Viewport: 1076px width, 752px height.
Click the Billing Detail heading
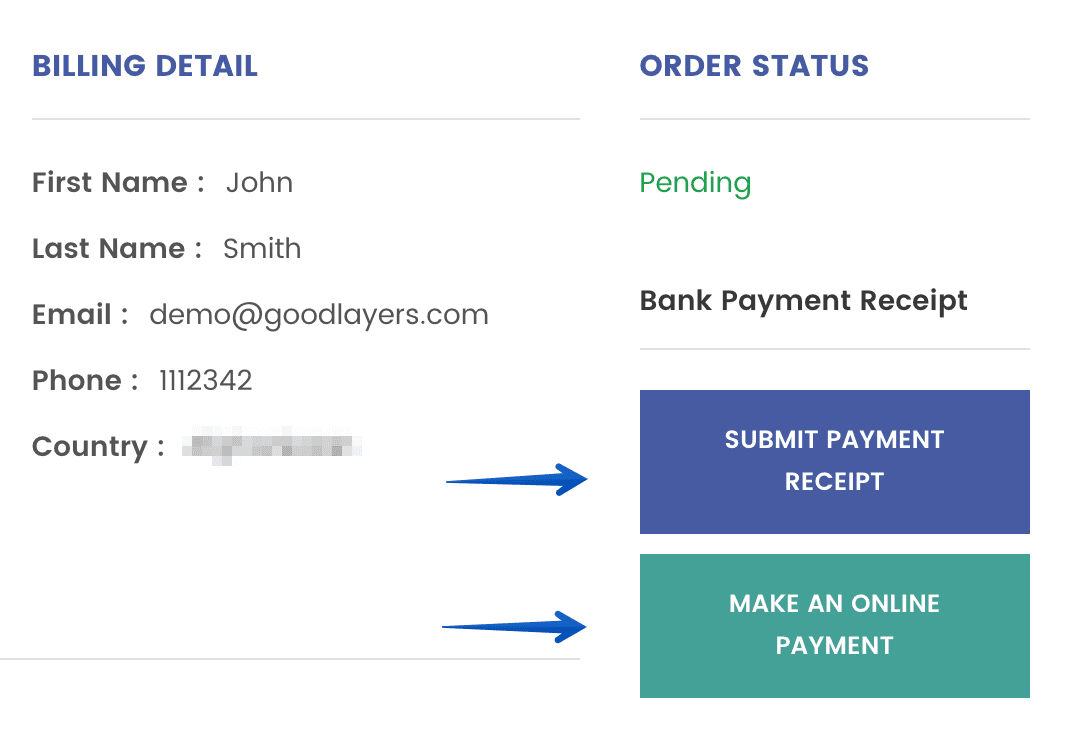coord(145,66)
